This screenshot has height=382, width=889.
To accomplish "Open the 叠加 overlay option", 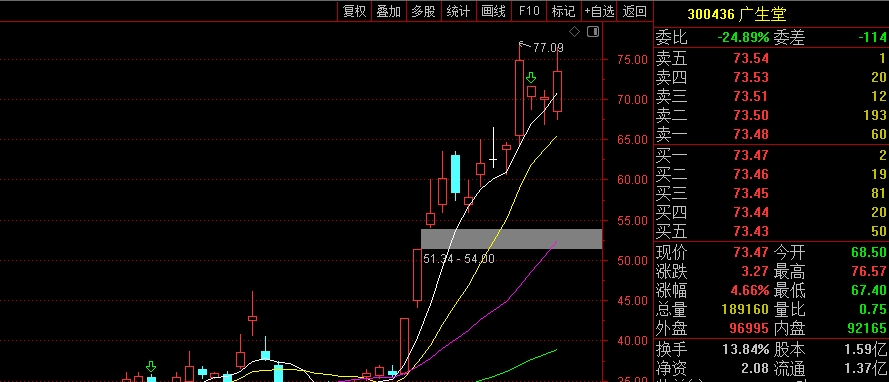I will (389, 11).
